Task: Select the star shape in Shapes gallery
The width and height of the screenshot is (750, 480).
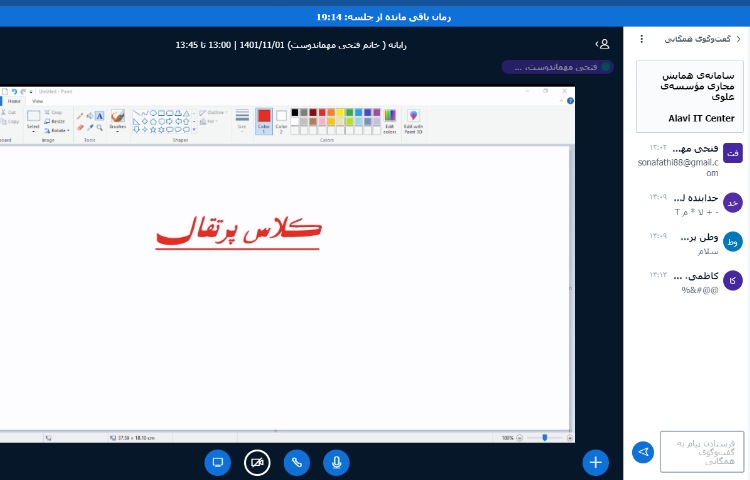Action: (153, 130)
